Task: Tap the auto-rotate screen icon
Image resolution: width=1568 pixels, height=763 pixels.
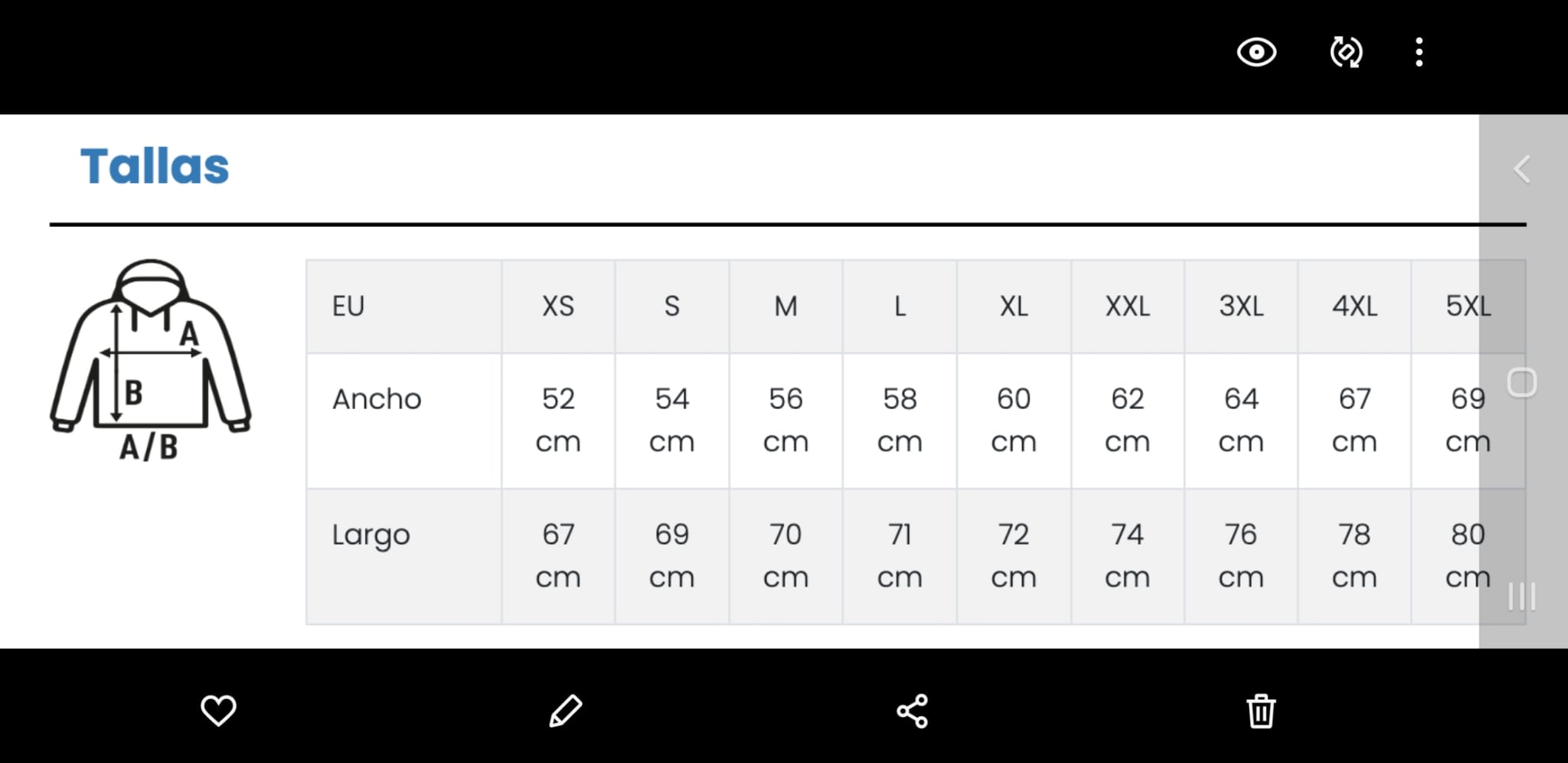Action: 1346,52
